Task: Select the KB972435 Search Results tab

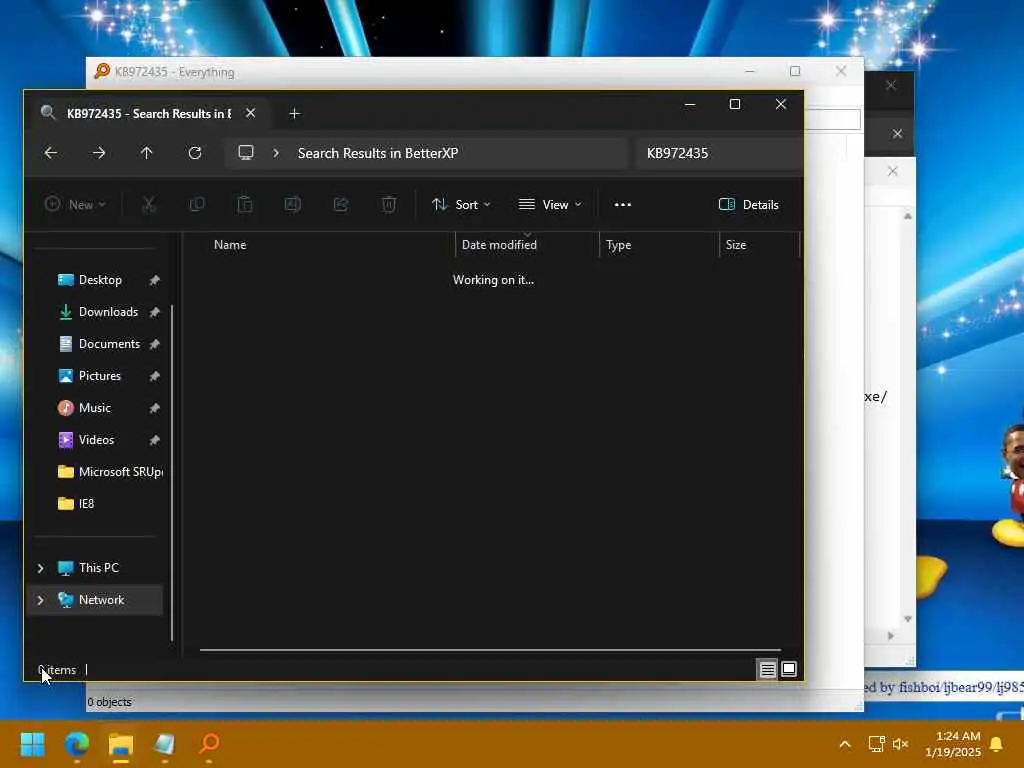Action: click(x=149, y=114)
